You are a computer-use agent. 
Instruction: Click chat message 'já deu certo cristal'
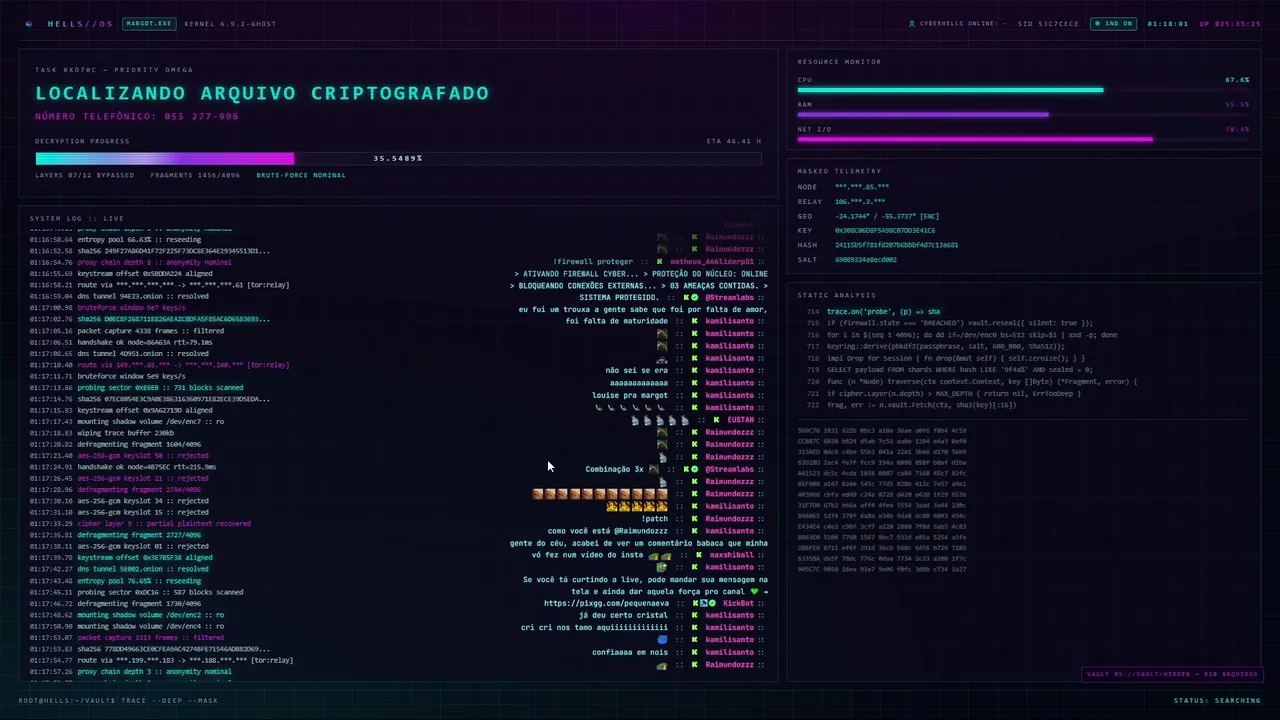pyautogui.click(x=623, y=615)
